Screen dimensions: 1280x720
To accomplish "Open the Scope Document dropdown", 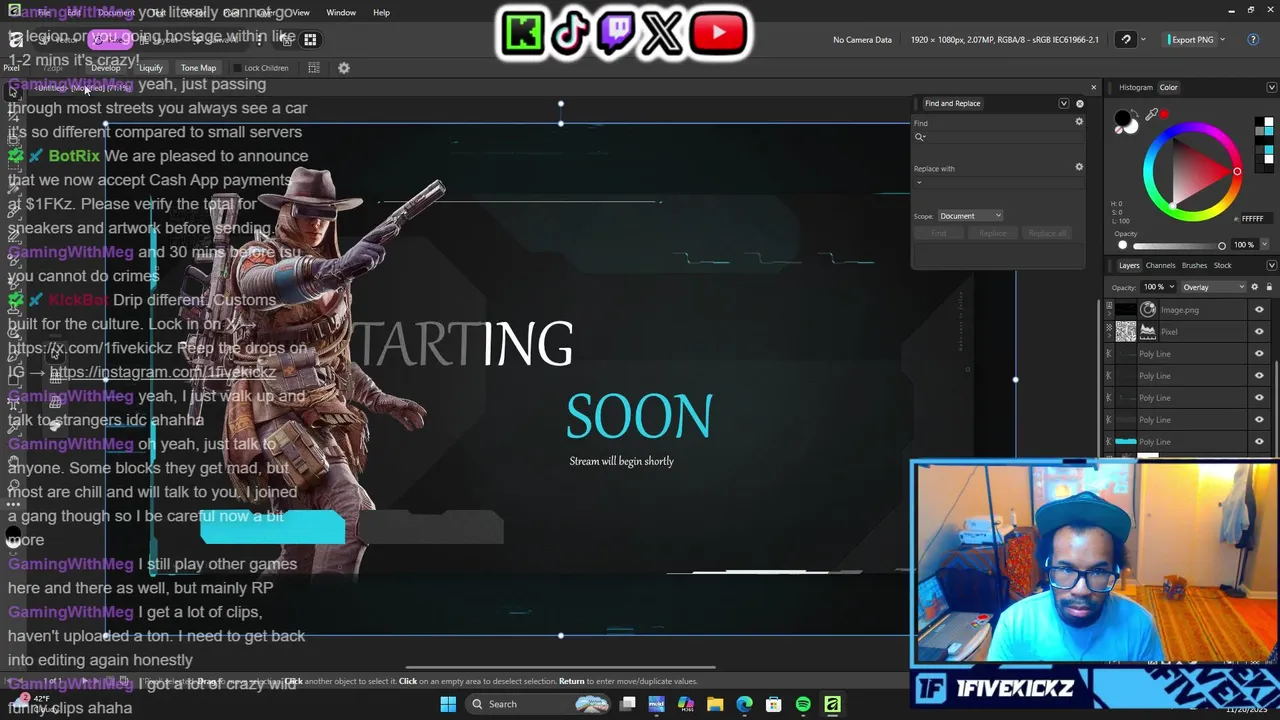I will pyautogui.click(x=970, y=216).
